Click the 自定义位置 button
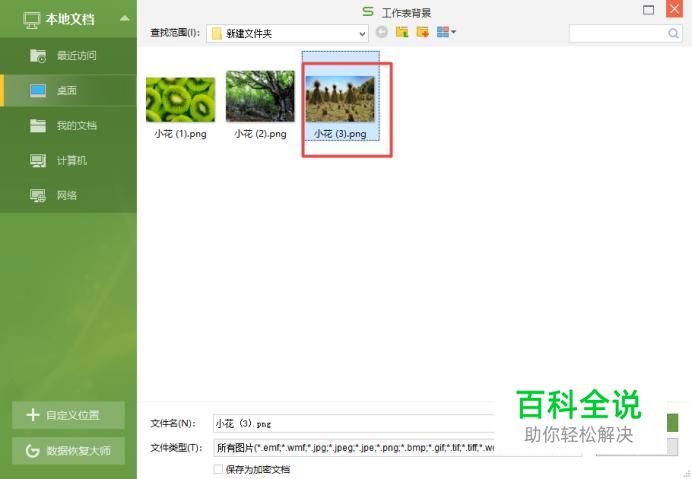 68,415
